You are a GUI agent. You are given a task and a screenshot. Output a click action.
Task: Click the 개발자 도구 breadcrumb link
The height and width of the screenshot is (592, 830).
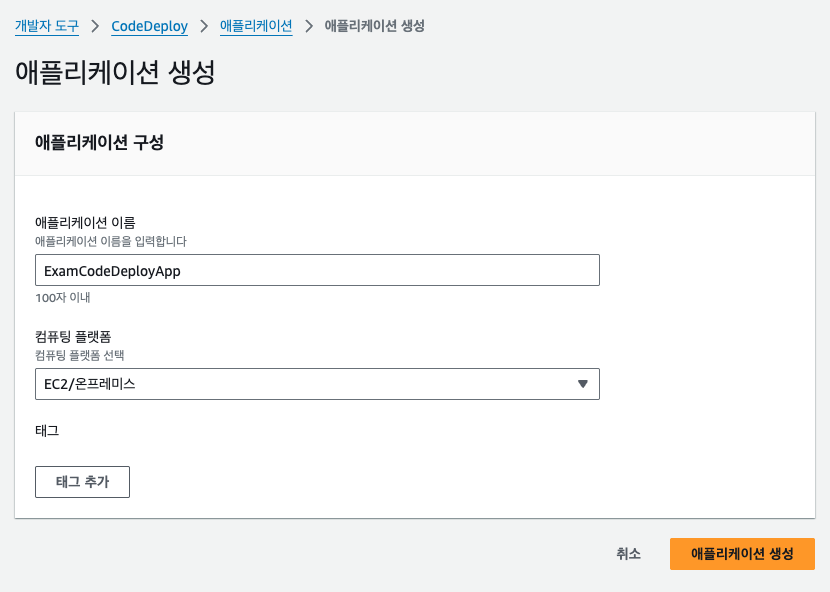pyautogui.click(x=46, y=26)
